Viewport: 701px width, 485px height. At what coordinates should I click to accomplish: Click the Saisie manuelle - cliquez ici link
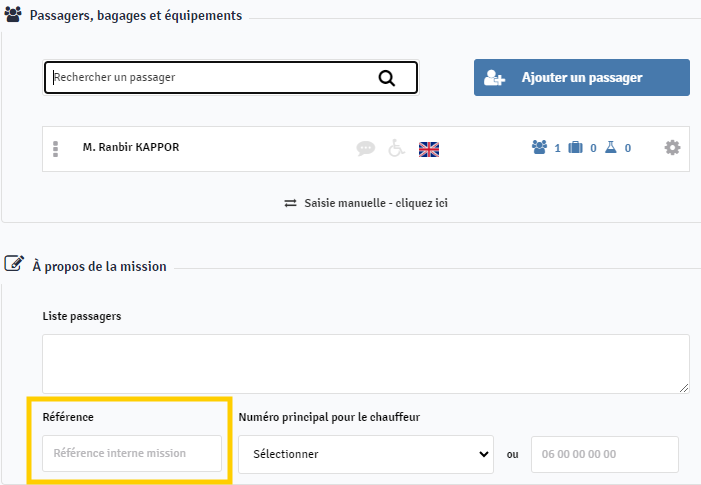point(366,202)
